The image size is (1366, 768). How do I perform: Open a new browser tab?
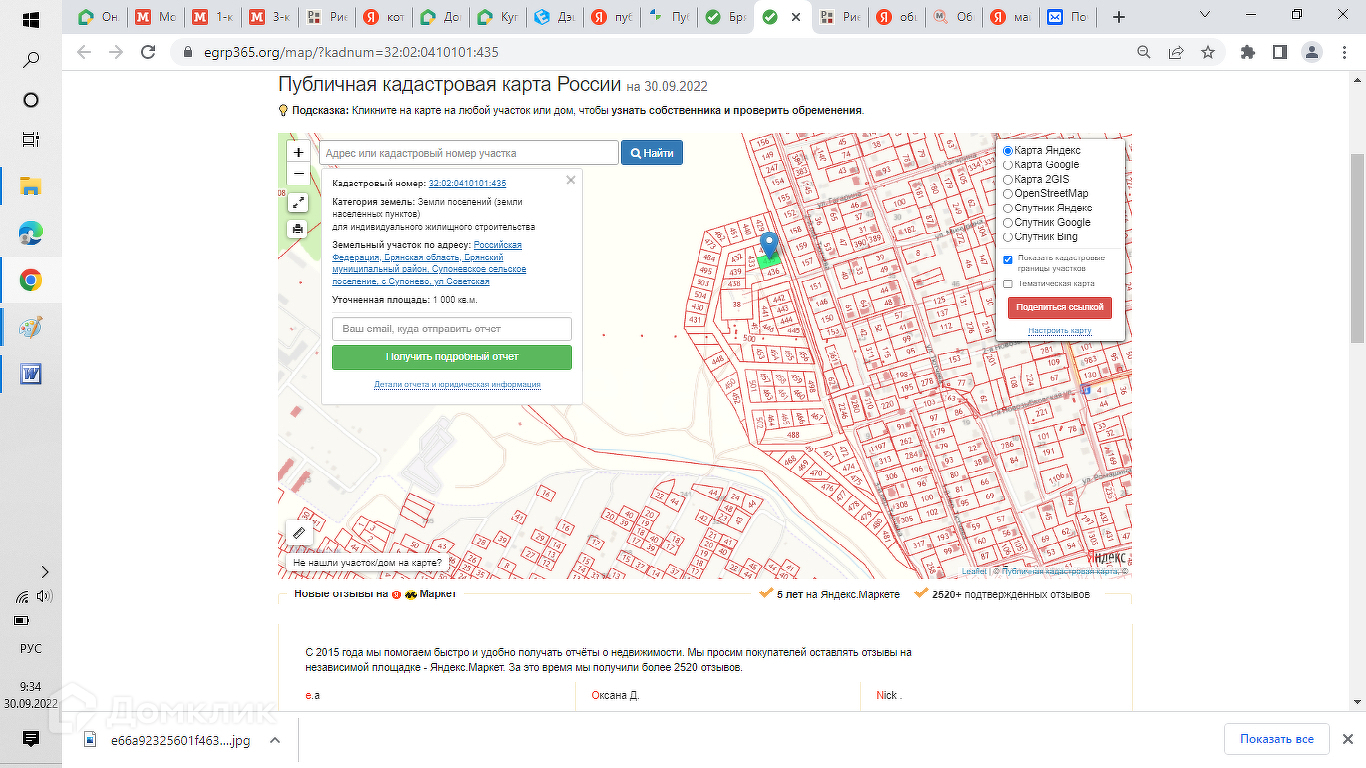click(x=1119, y=17)
